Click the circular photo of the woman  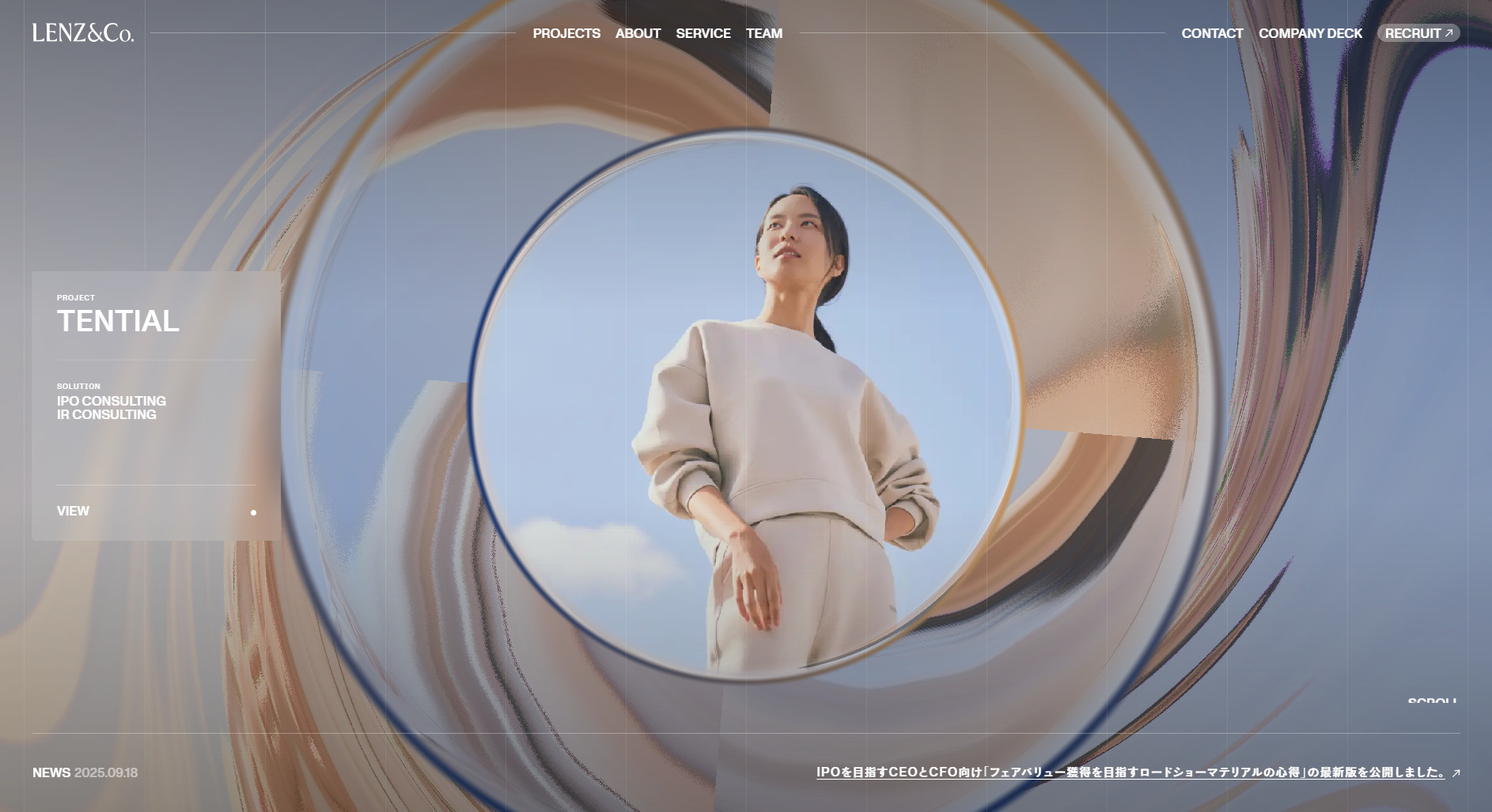coord(744,405)
